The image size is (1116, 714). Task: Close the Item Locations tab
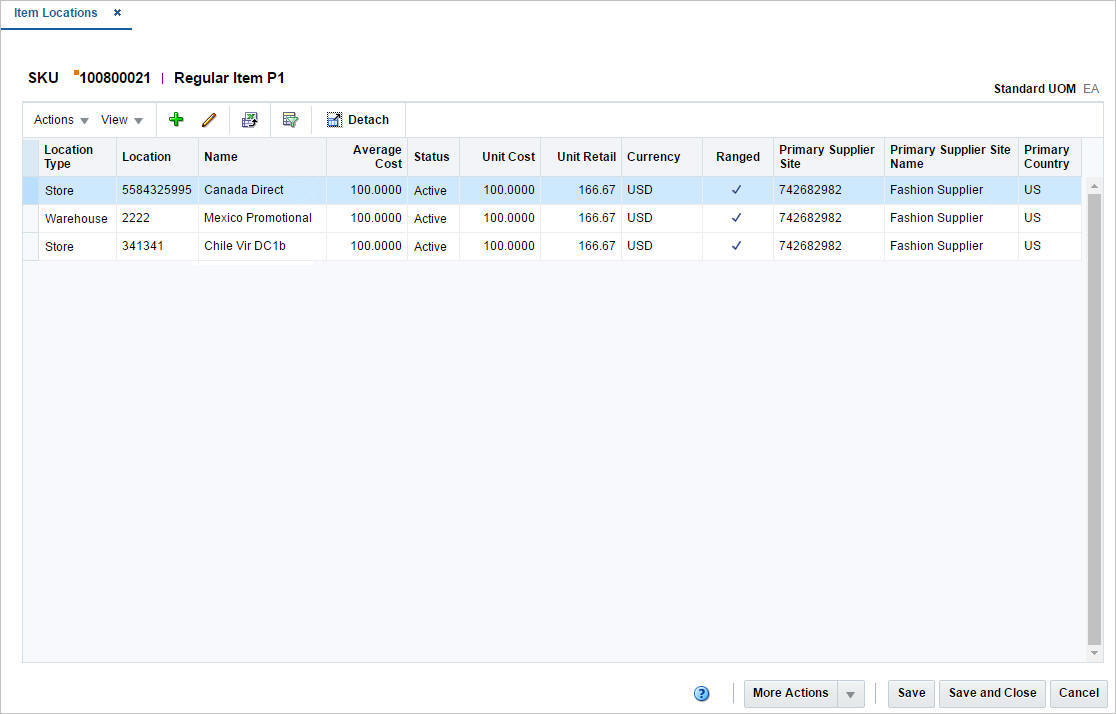117,13
